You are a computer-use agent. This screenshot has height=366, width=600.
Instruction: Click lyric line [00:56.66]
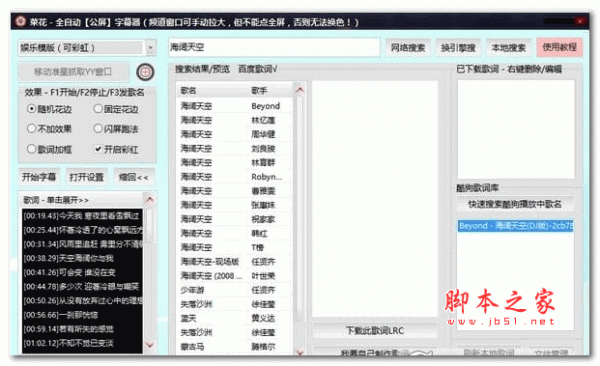82,315
